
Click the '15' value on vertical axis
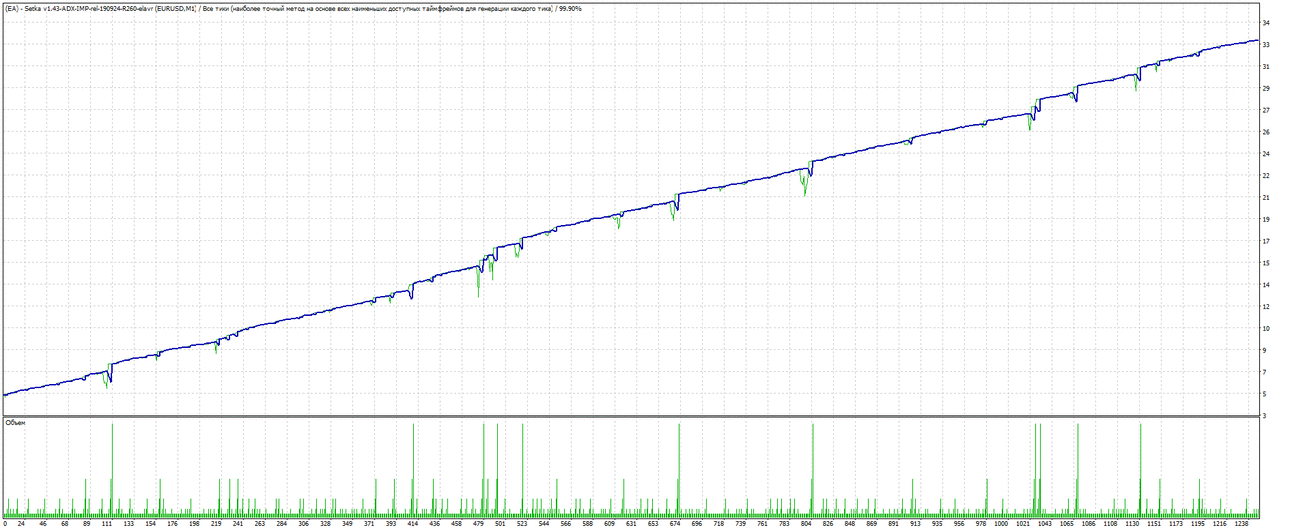coord(1265,263)
